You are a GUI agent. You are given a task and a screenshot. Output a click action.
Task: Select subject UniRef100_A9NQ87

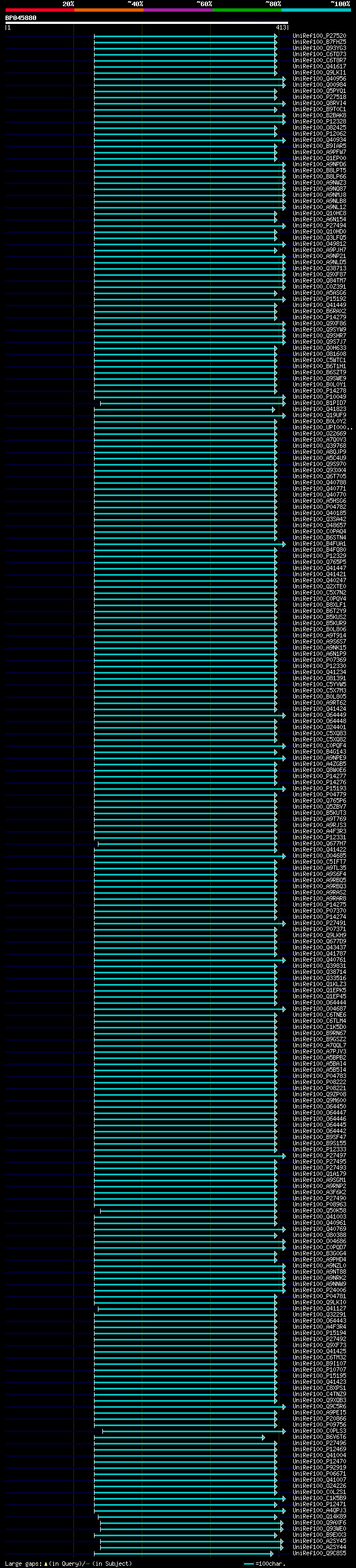pyautogui.click(x=319, y=189)
